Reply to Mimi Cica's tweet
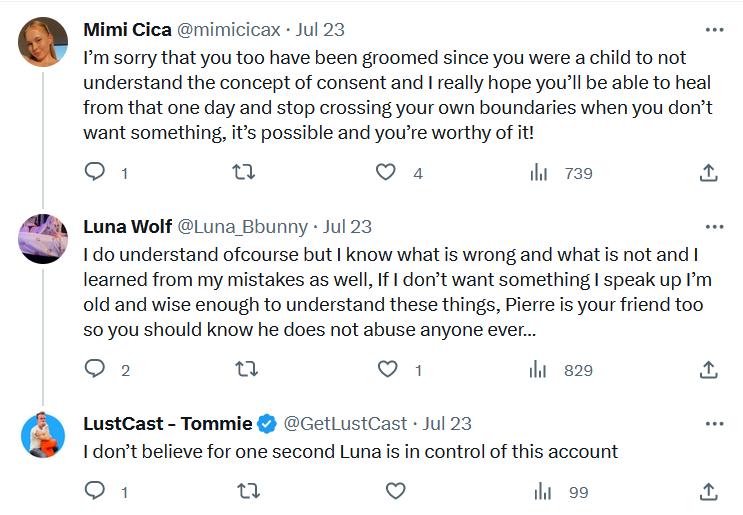 (x=95, y=173)
